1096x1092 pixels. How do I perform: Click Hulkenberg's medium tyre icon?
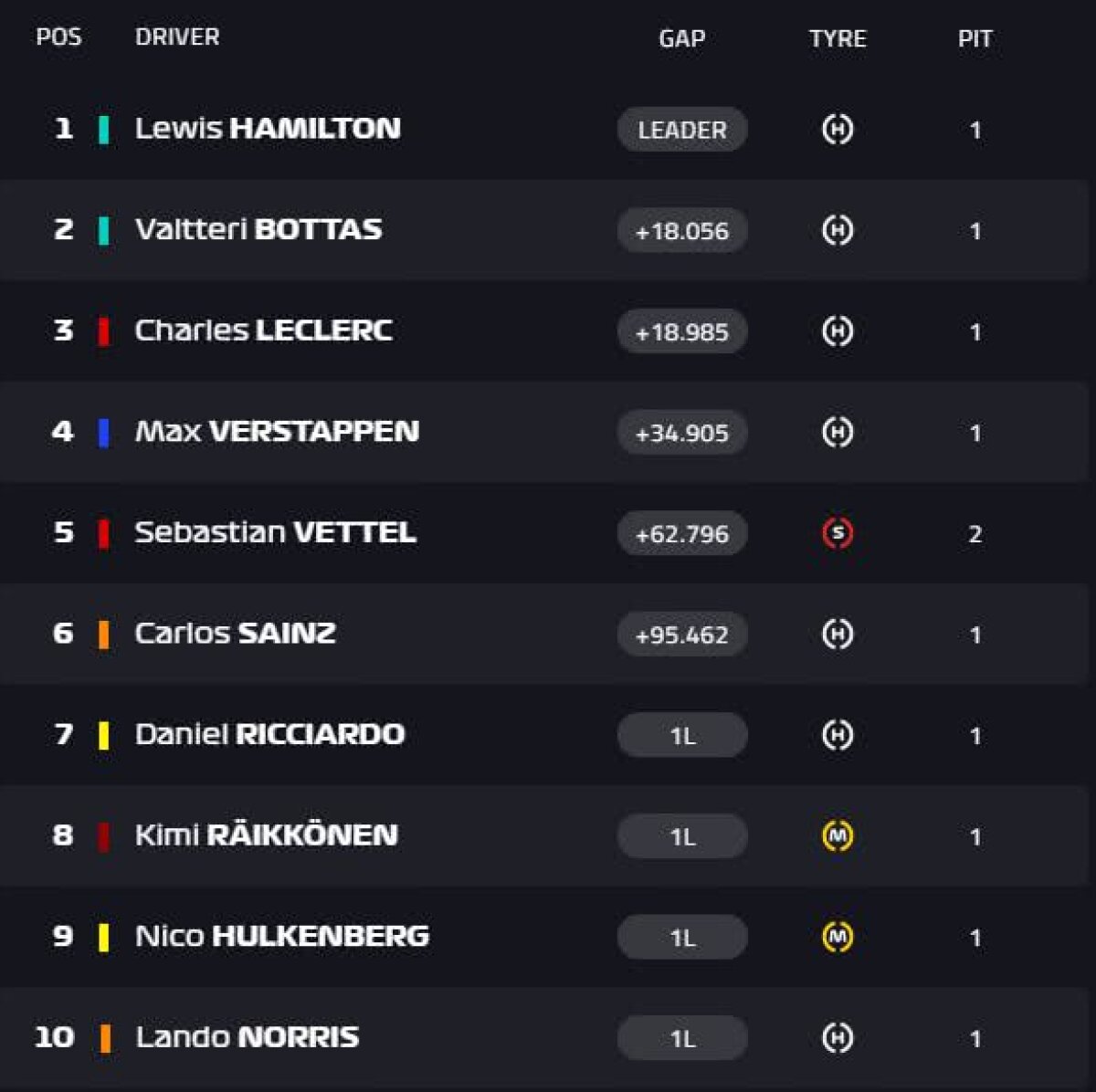[838, 937]
